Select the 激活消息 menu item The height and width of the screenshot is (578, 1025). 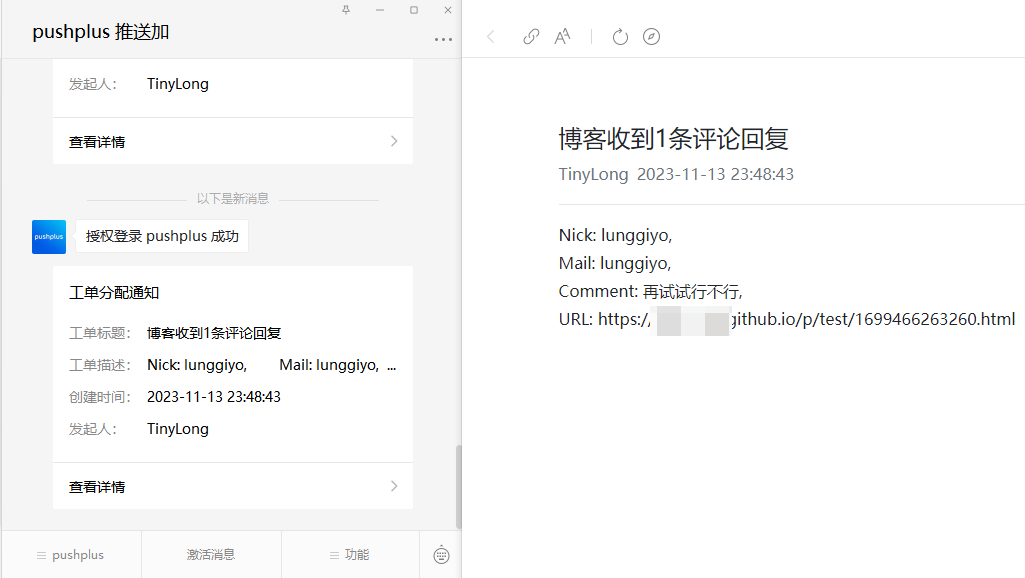(x=211, y=554)
